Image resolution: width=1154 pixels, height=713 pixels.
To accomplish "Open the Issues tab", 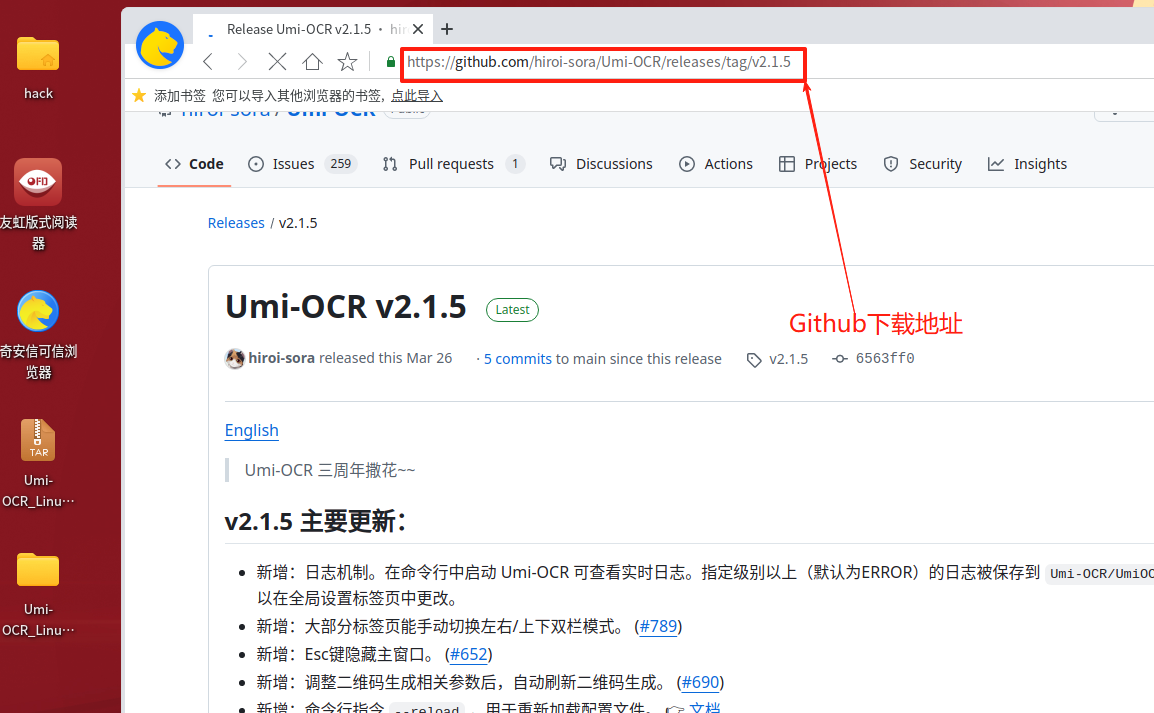I will 302,164.
